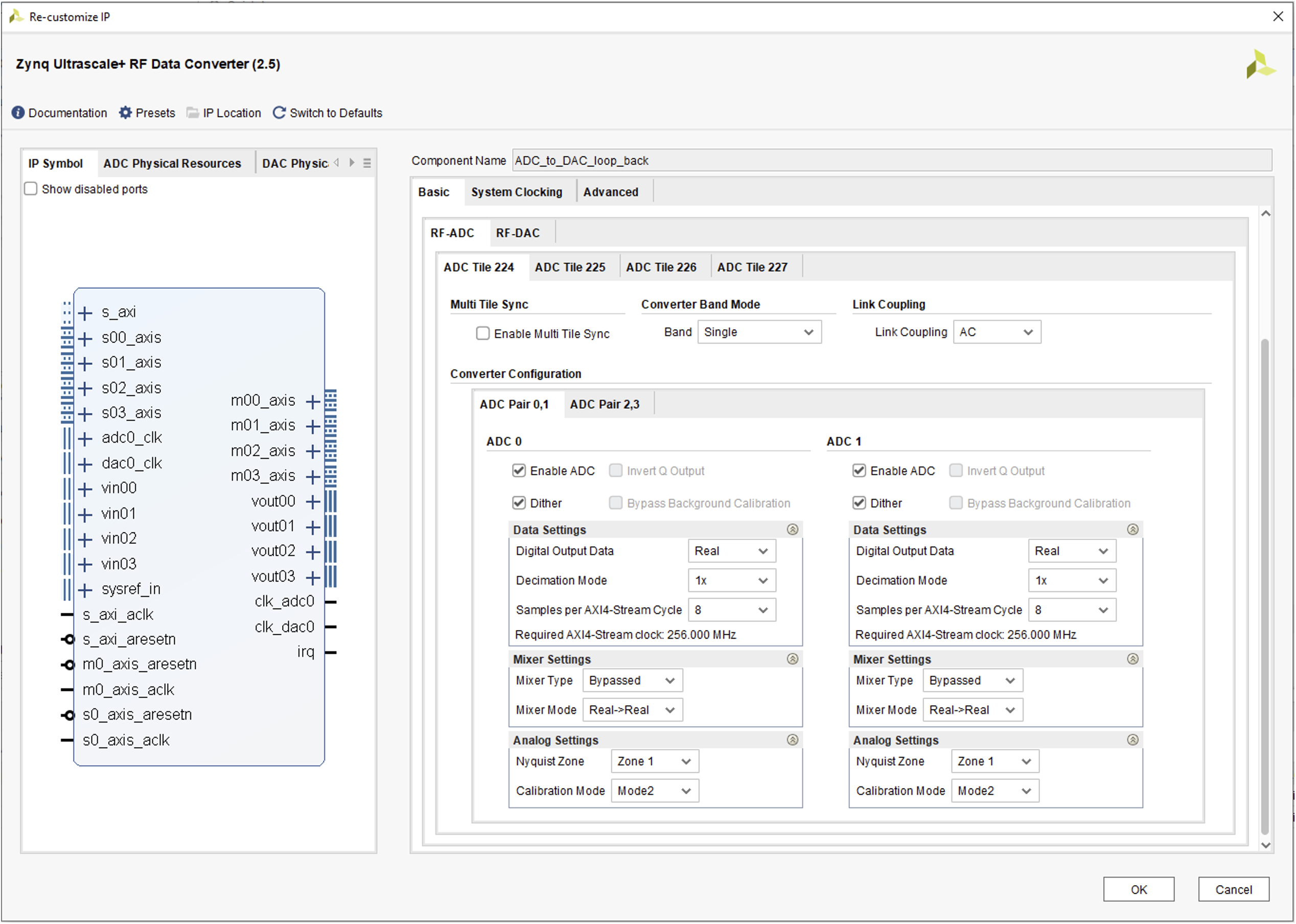
Task: Enable Multi Tile Sync checkbox
Action: click(x=482, y=333)
